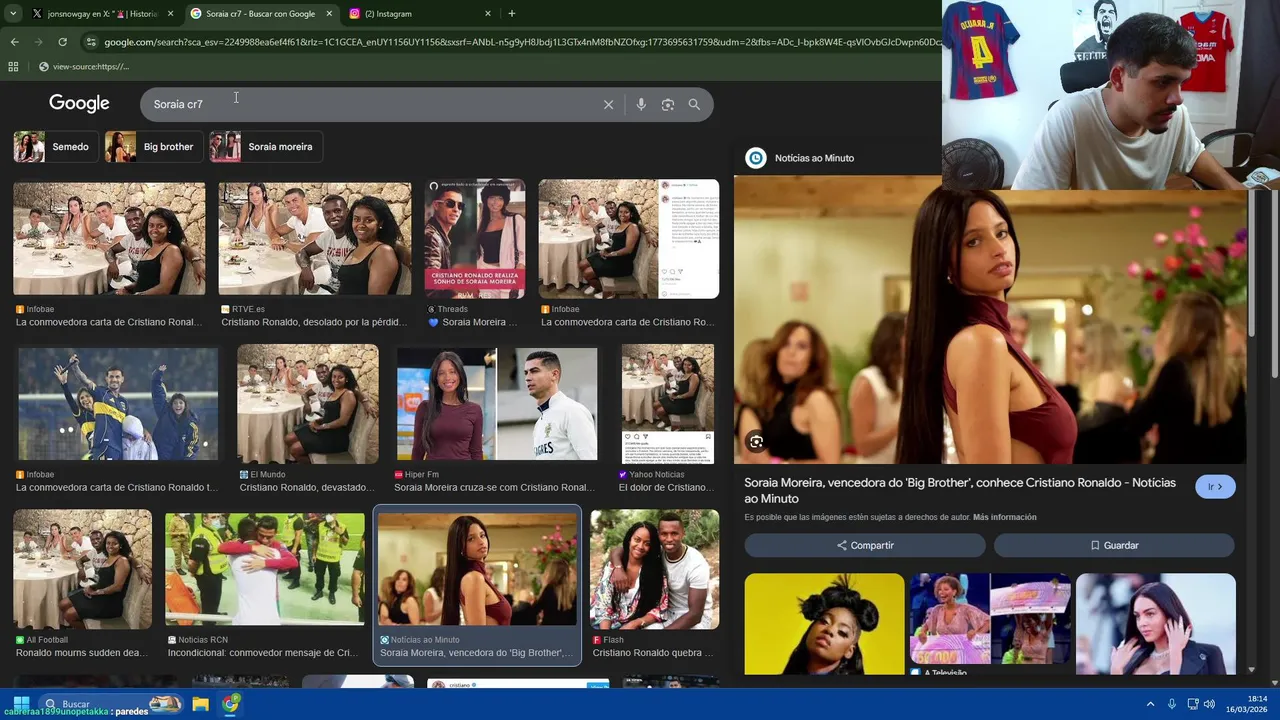
Task: Switch to the Soraia cr7 Google tab
Action: [260, 14]
